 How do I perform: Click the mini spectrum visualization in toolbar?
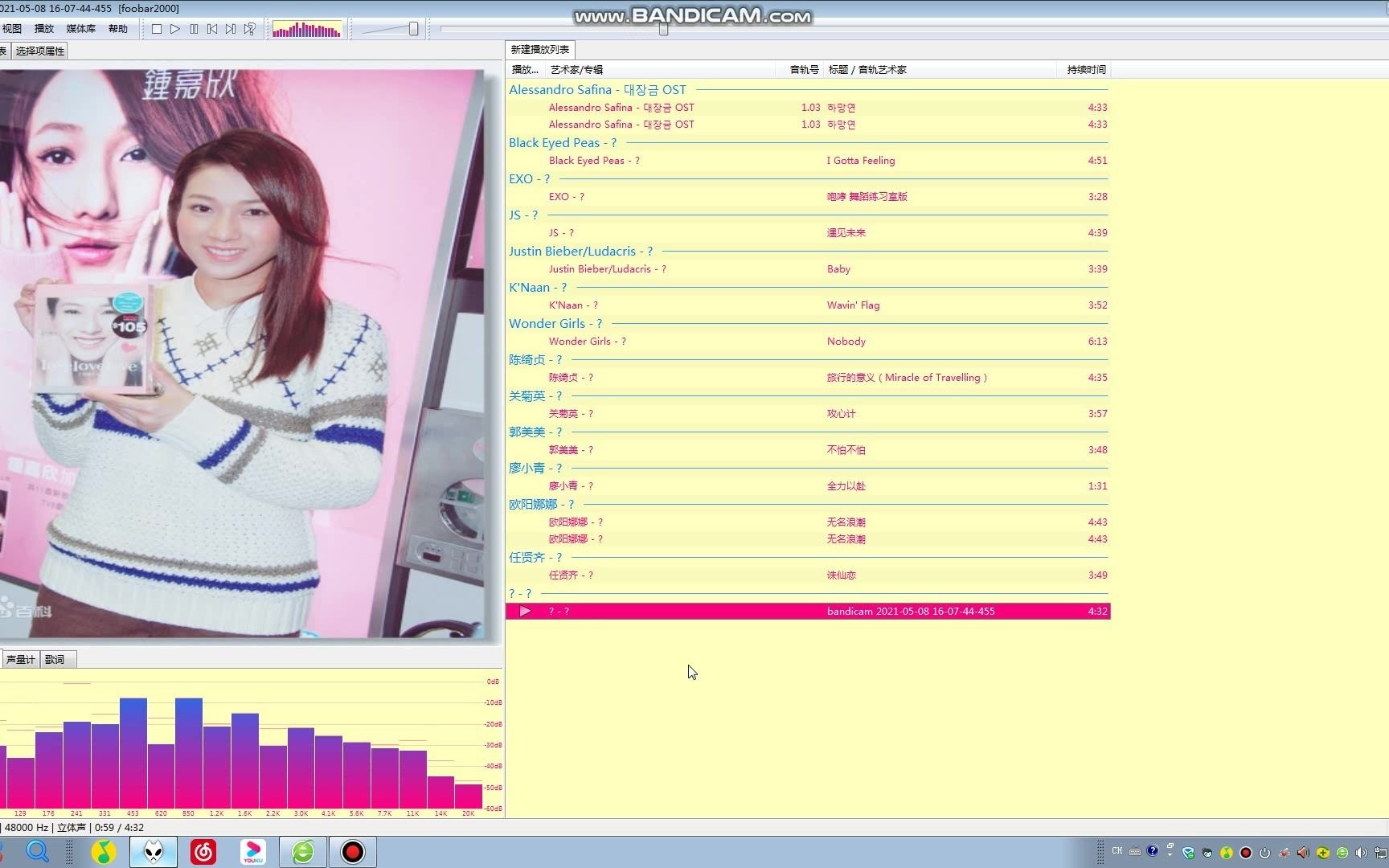306,30
